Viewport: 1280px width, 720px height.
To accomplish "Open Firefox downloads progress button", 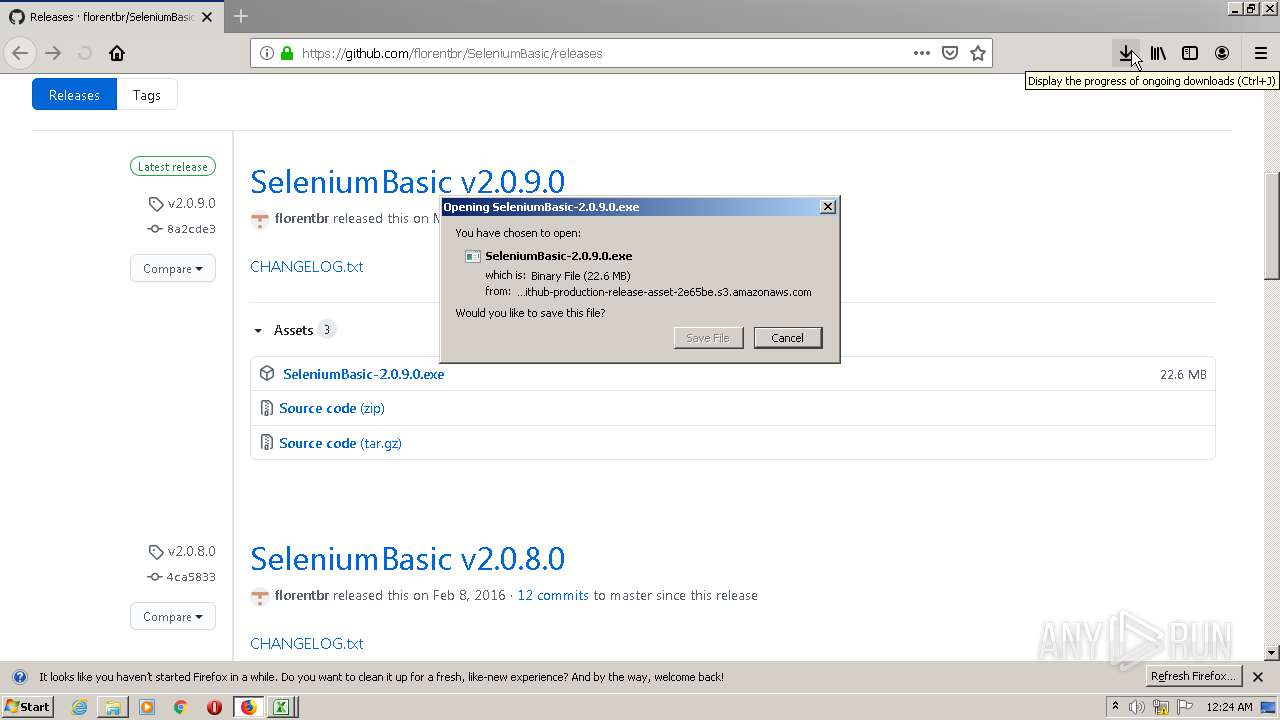I will (1126, 53).
